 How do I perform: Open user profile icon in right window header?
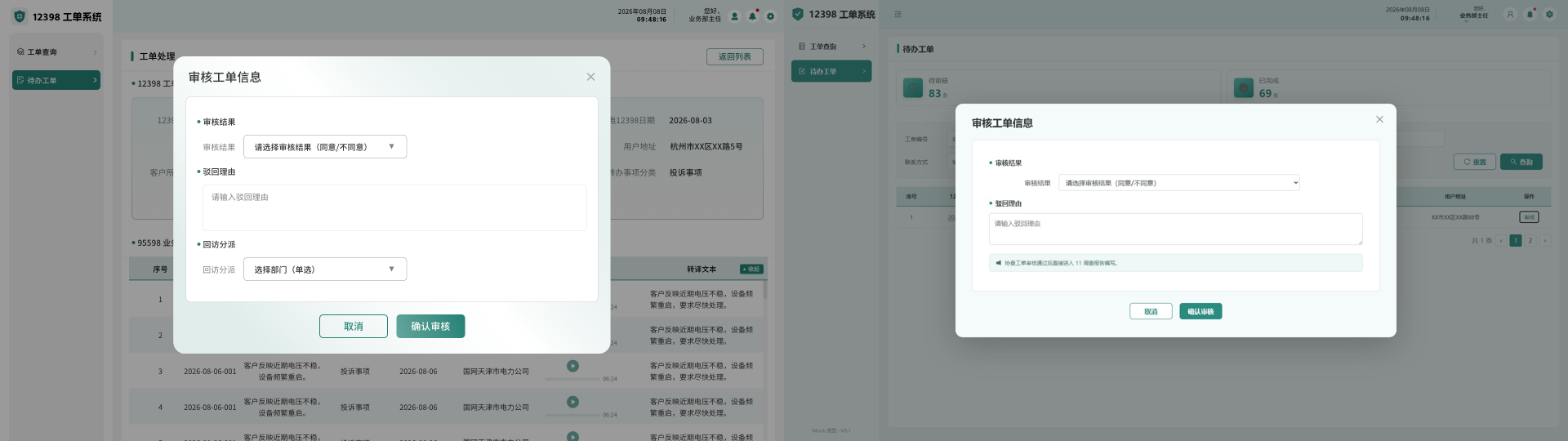coord(1510,14)
